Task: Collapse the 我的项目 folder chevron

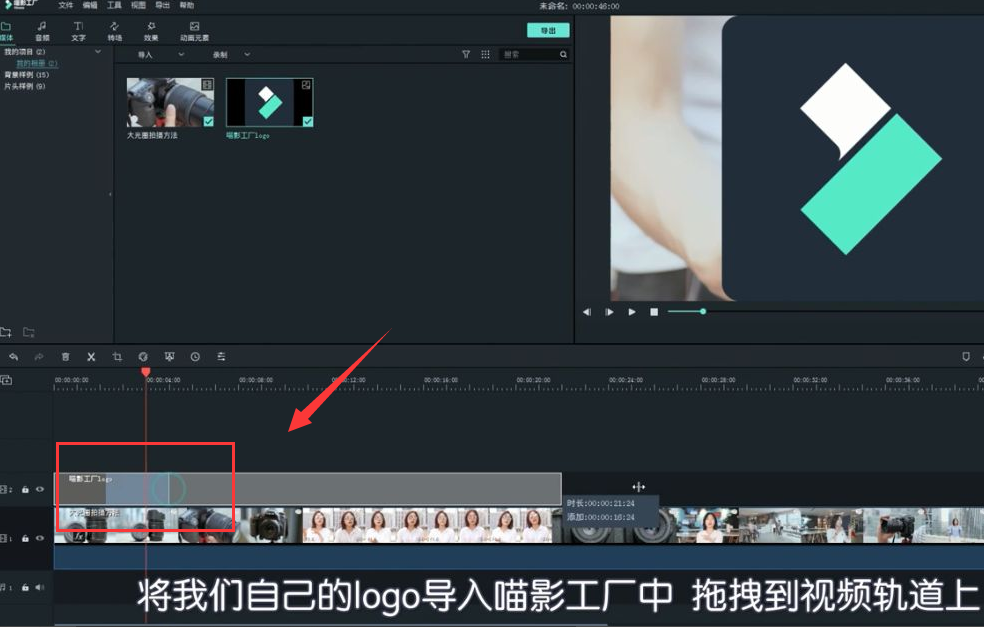Action: tap(98, 51)
